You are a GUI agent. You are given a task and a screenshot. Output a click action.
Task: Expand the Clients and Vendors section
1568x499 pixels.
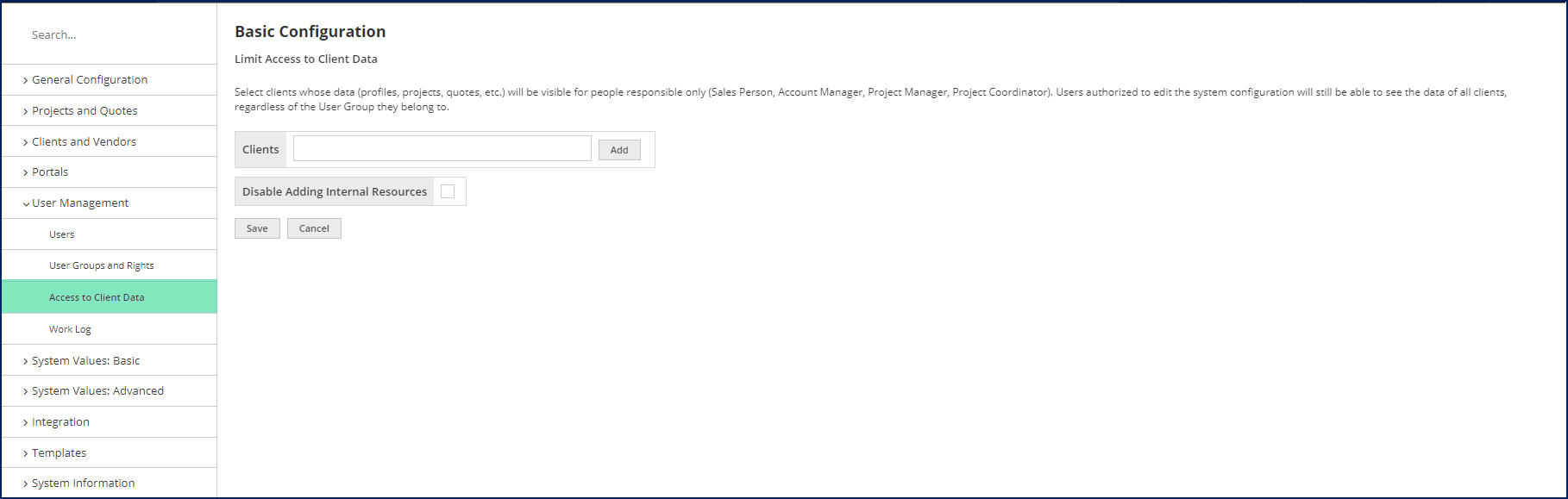109,141
